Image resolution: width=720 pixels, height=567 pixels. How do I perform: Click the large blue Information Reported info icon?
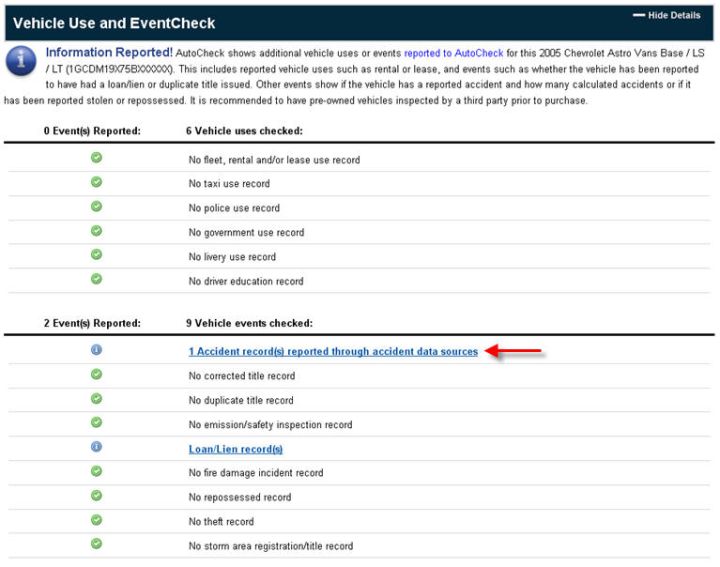click(21, 61)
